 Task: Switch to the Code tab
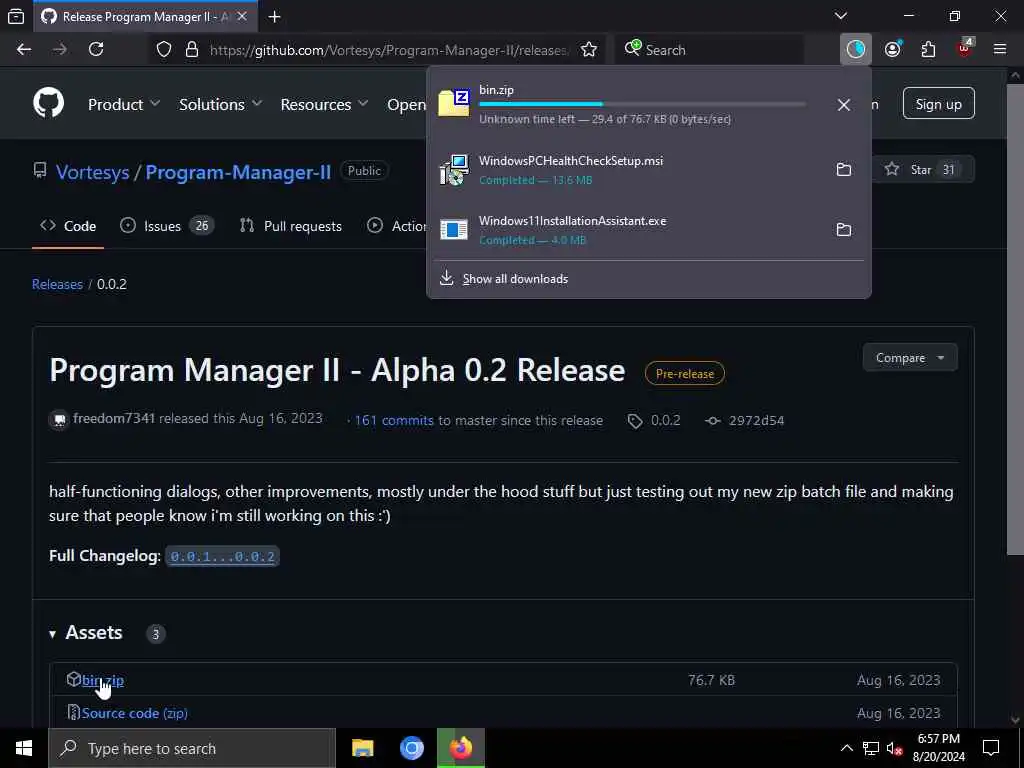(x=68, y=226)
